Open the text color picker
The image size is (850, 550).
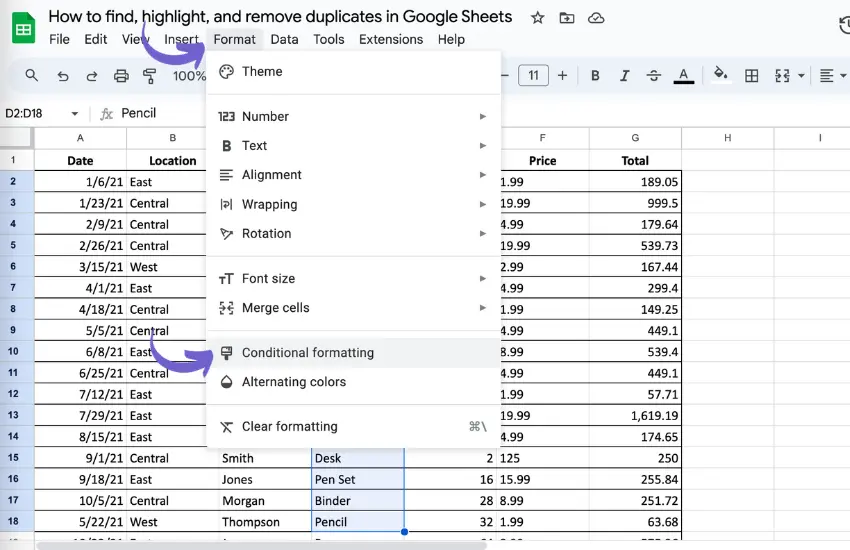(684, 75)
